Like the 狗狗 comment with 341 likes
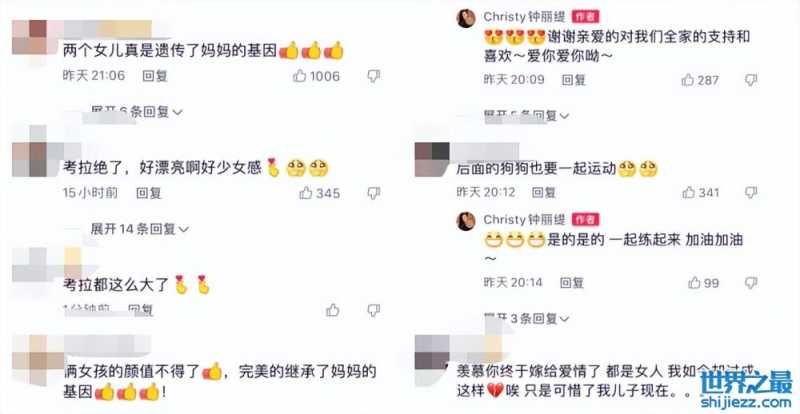 [x=689, y=192]
